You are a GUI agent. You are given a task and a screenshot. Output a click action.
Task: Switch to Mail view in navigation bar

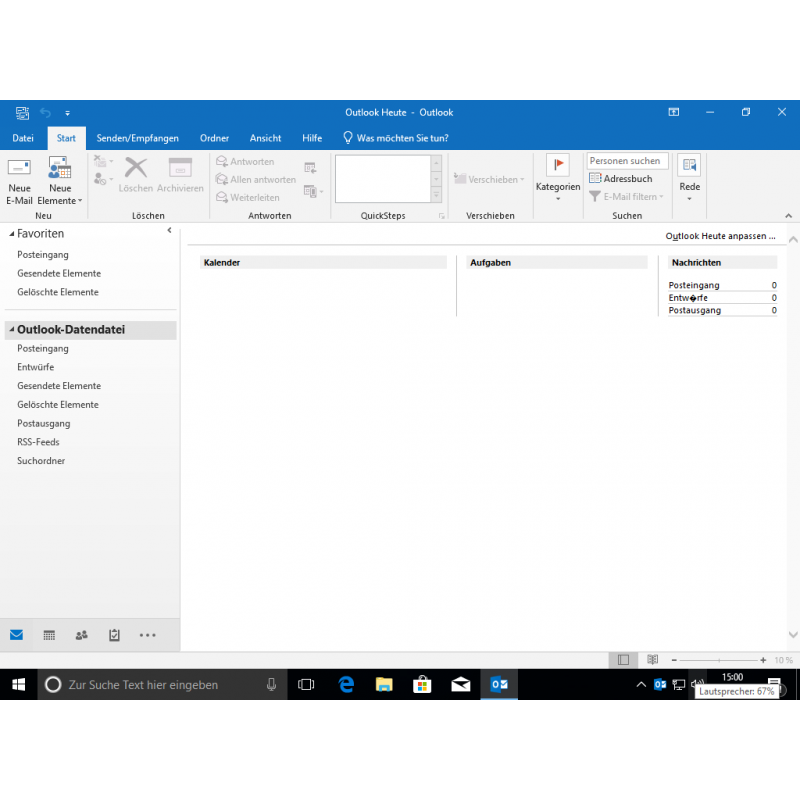click(16, 635)
